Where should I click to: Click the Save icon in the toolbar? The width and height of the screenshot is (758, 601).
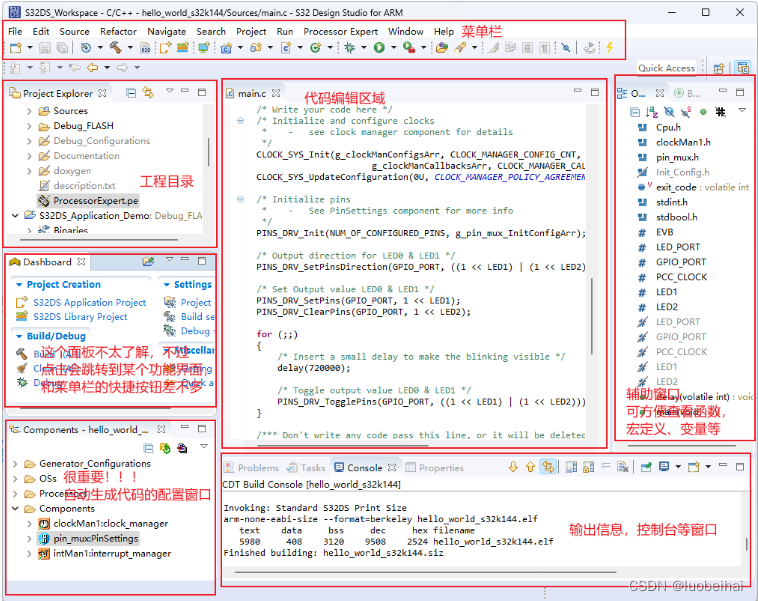point(44,47)
